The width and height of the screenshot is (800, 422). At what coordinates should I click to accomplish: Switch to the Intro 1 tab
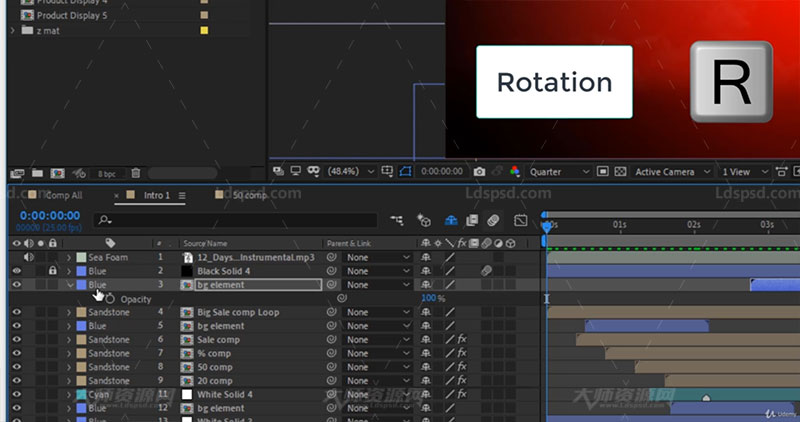click(x=157, y=195)
